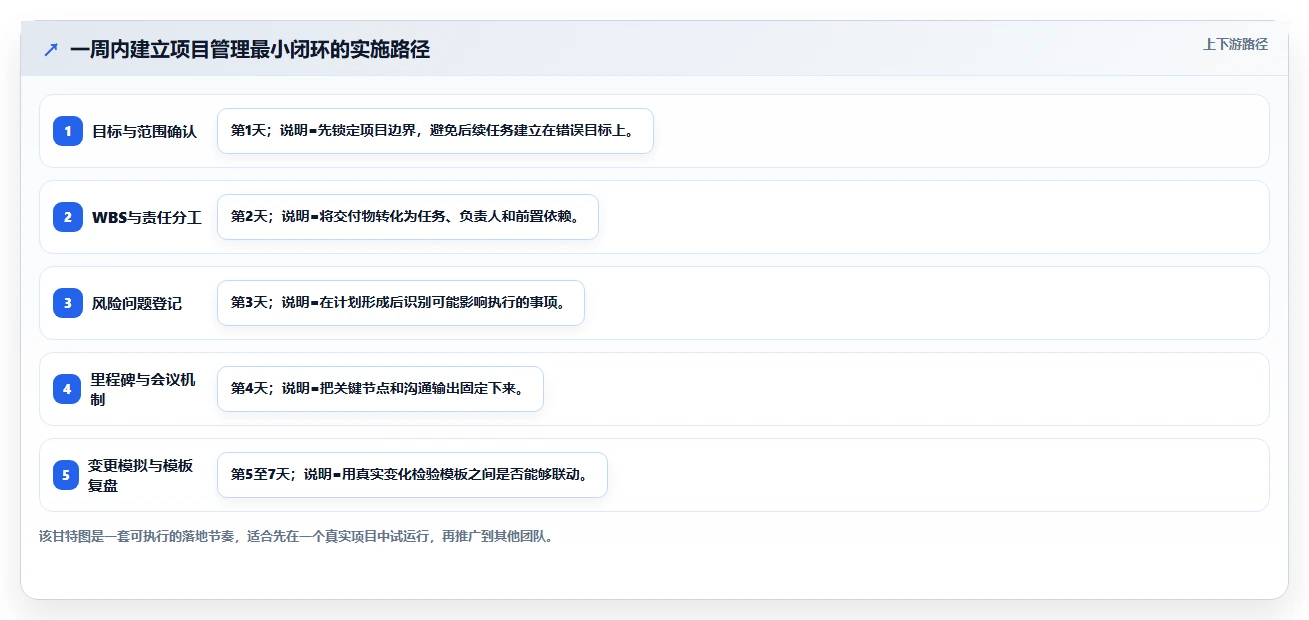1309x620 pixels.
Task: Click the 上下游路径 label
Action: pos(1235,44)
